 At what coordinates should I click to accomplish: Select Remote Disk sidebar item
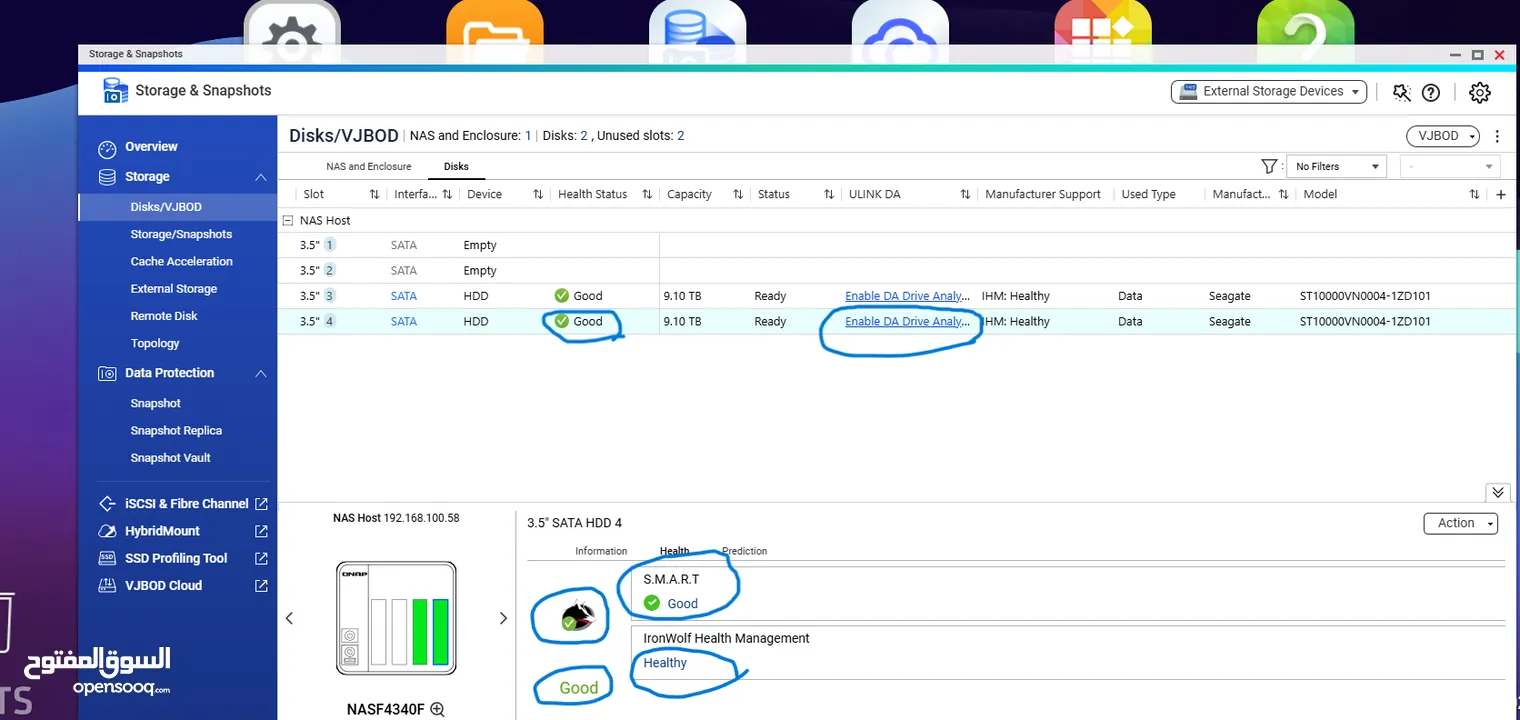coord(164,316)
